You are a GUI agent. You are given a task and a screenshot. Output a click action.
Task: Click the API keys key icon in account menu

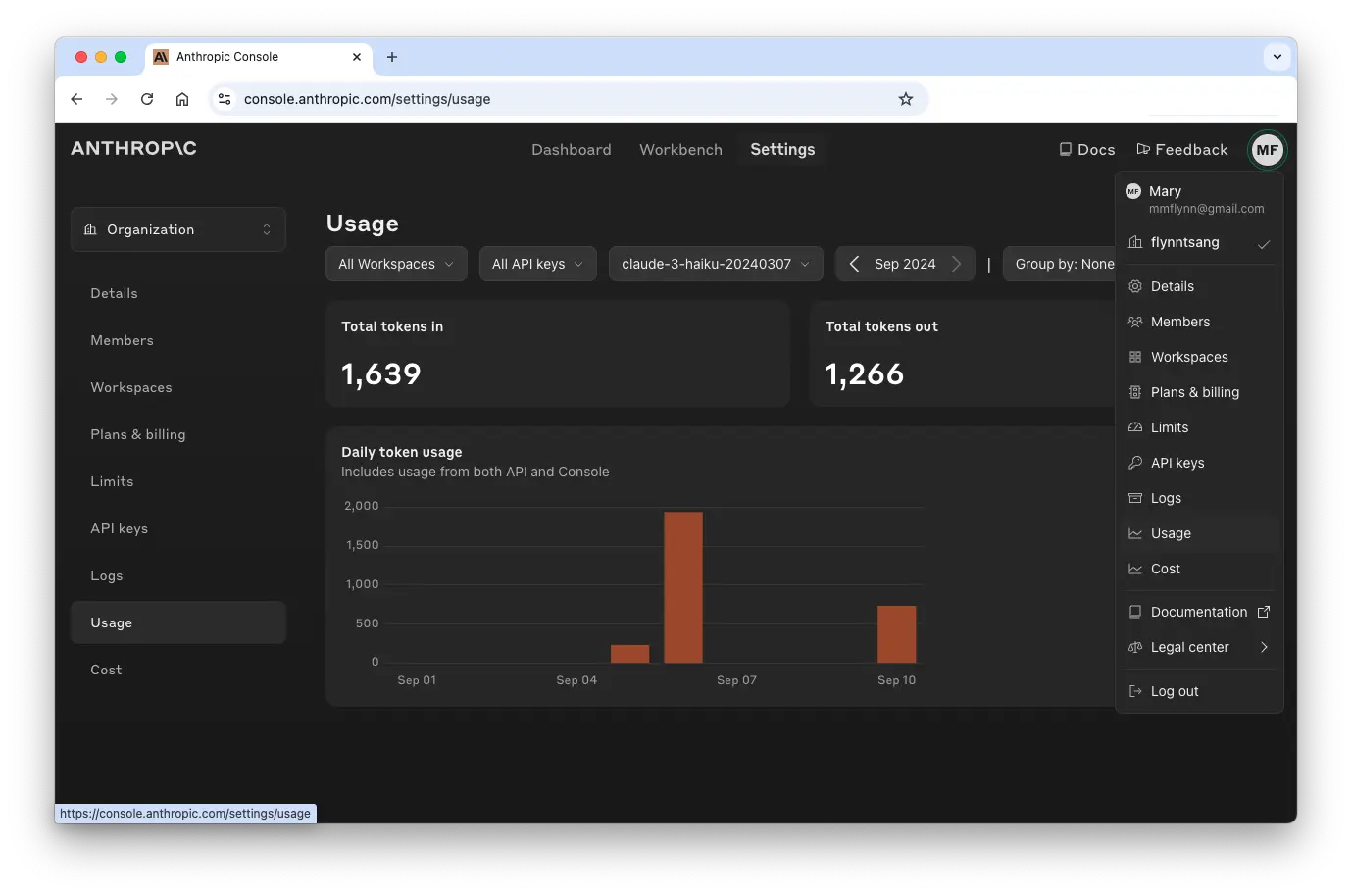click(1135, 463)
